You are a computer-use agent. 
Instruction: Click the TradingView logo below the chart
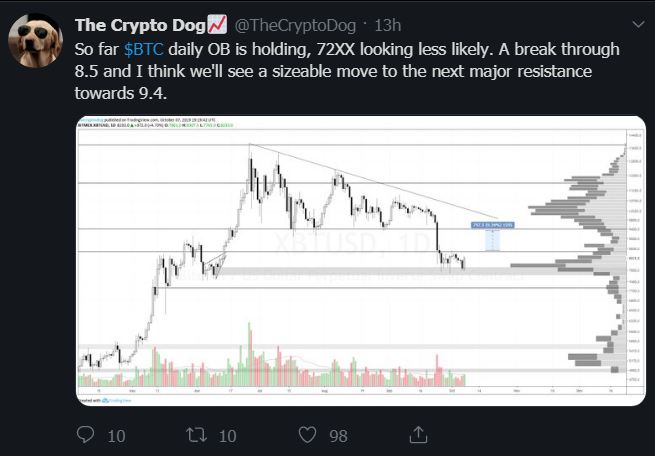97,399
